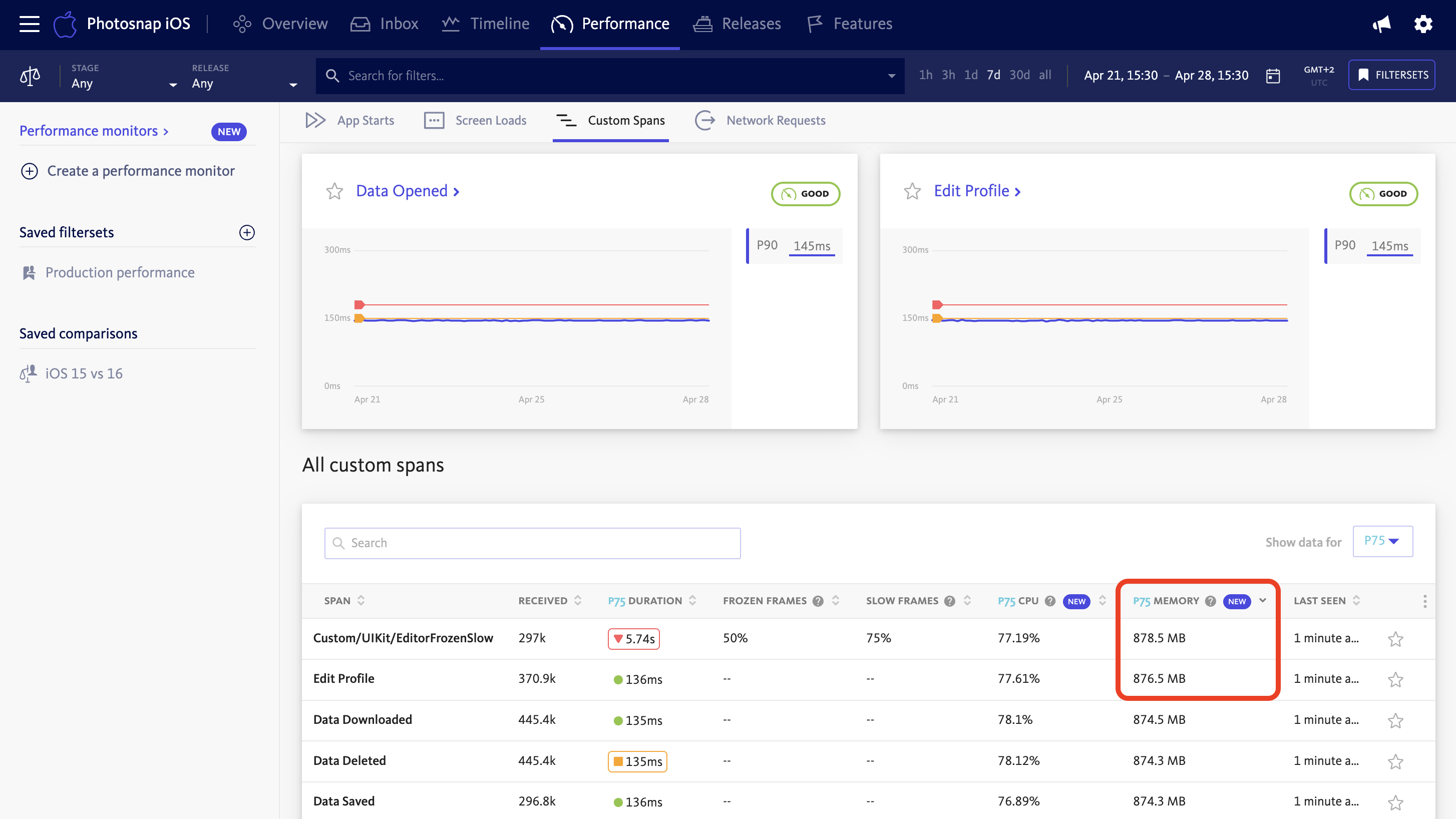The width and height of the screenshot is (1456, 819).
Task: Star the Data Downloaded row
Action: pos(1395,721)
